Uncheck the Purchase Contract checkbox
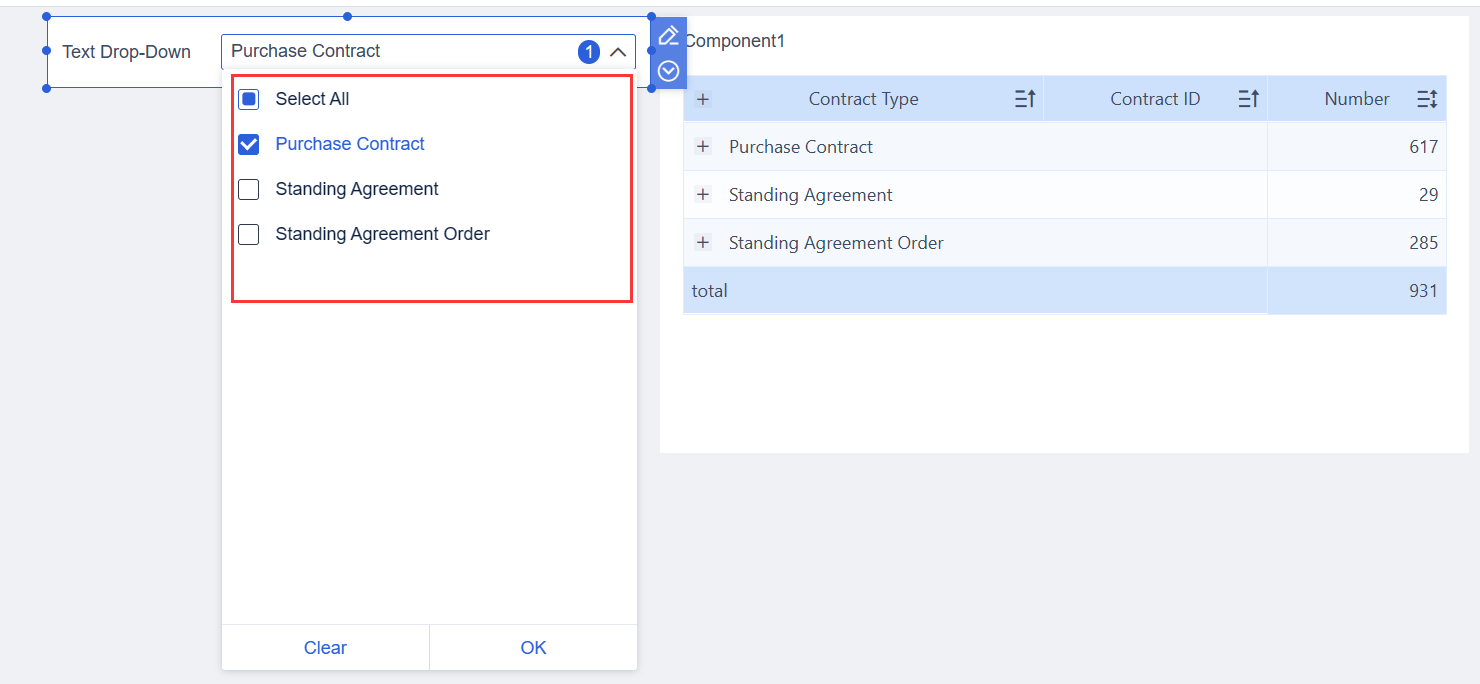 pos(248,144)
